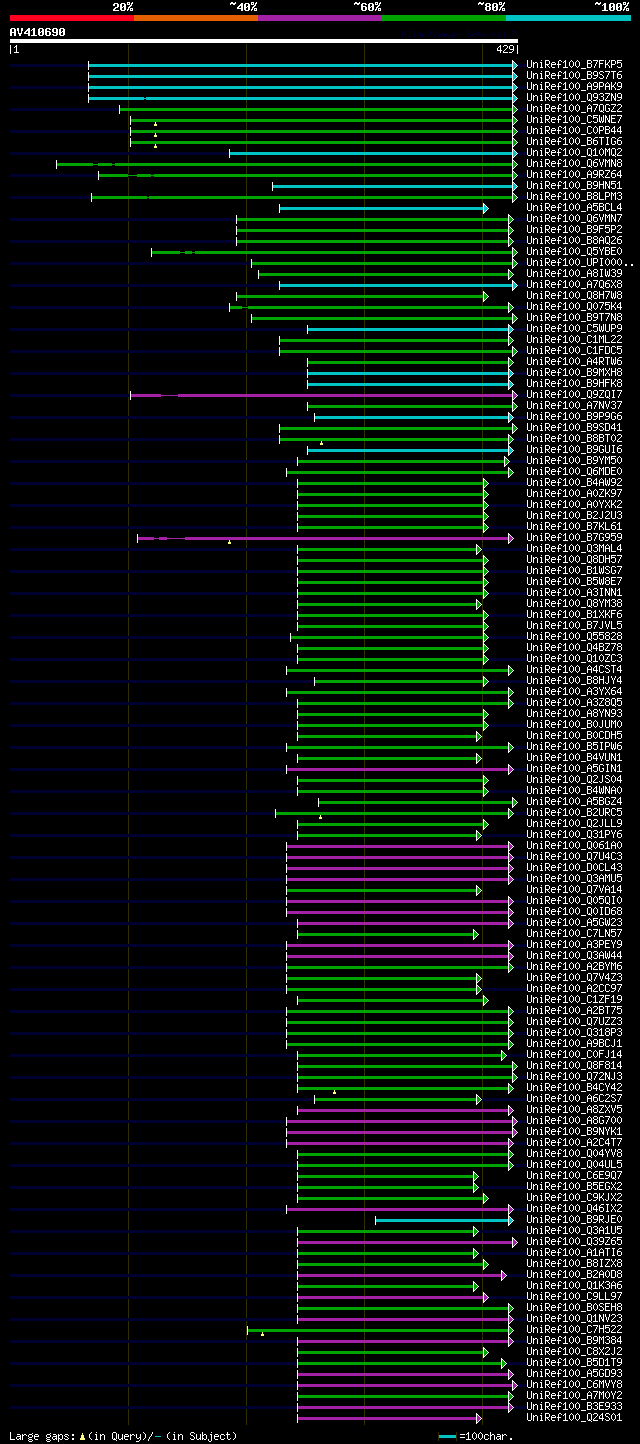Select the UniRef100_A5GD93 label

(x=574, y=1374)
